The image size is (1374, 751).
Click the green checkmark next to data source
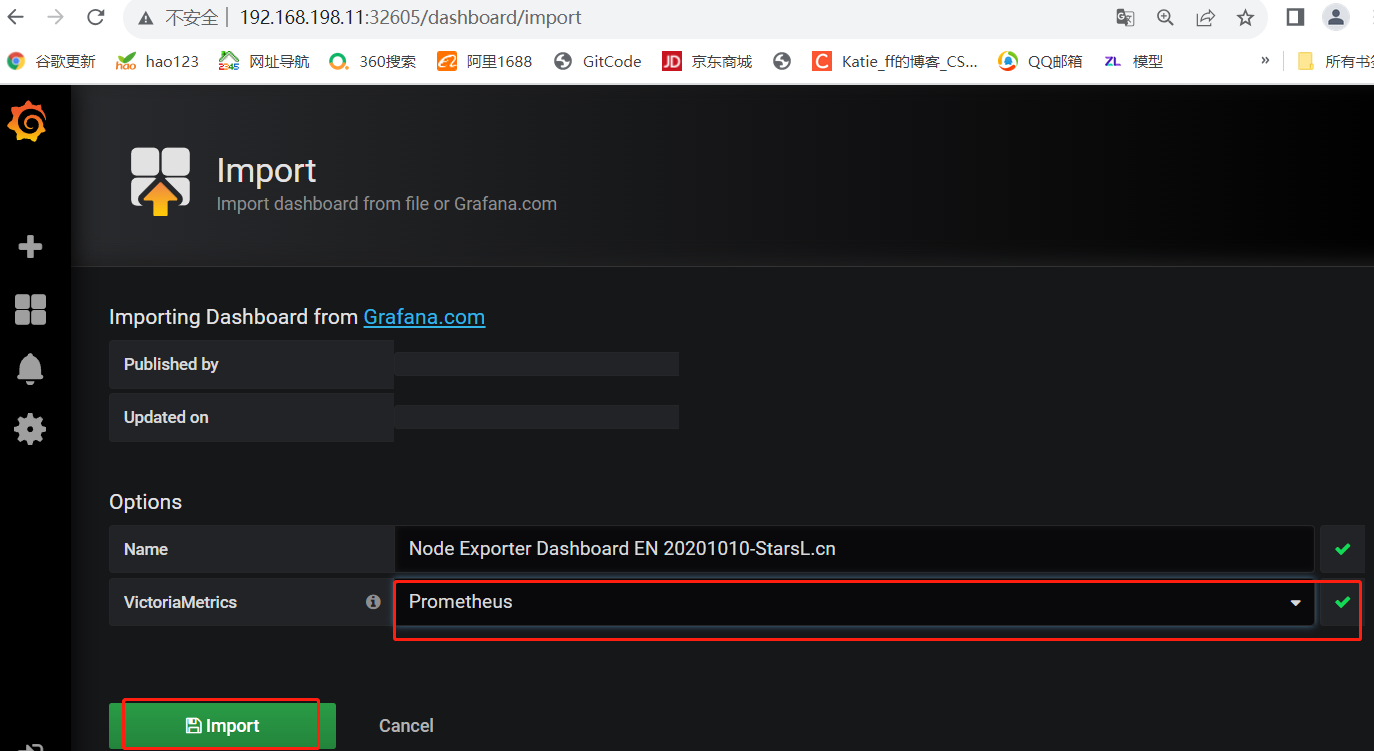[1343, 602]
